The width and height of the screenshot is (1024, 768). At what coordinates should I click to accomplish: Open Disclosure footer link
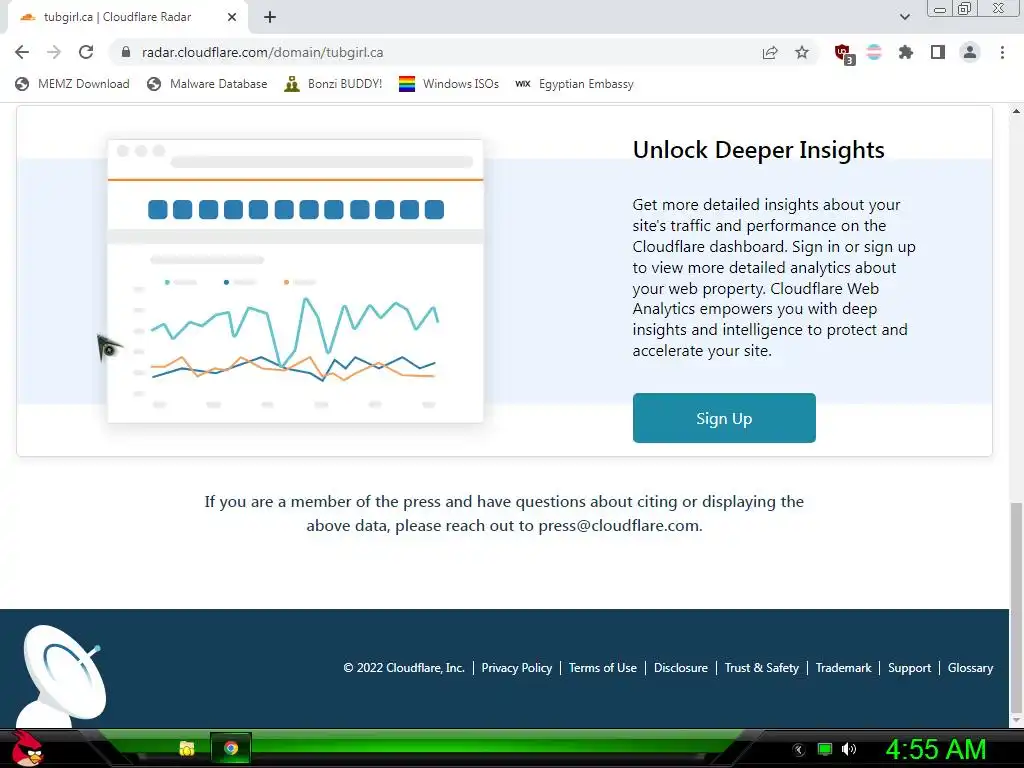(680, 667)
